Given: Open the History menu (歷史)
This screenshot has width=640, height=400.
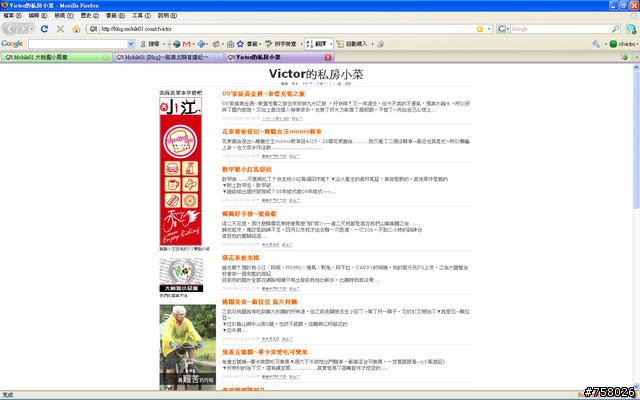Looking at the screenshot, I should coord(89,16).
